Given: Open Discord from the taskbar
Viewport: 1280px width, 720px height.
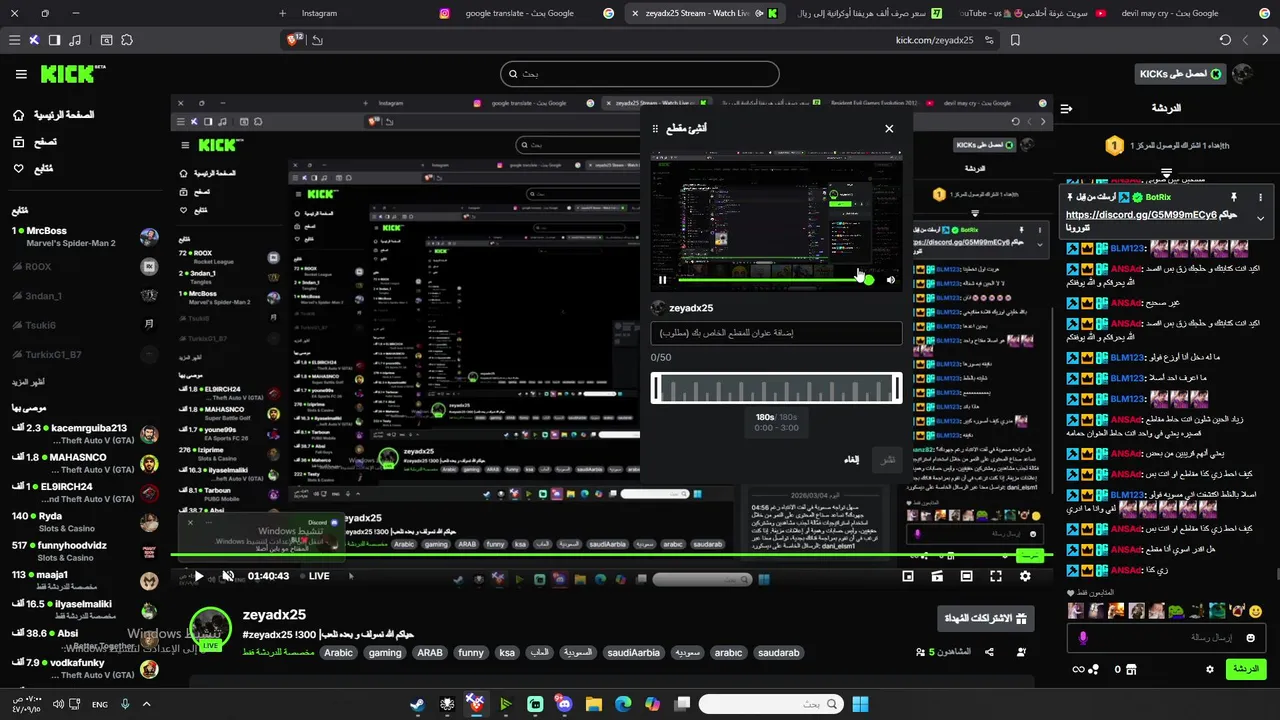Looking at the screenshot, I should tap(565, 704).
